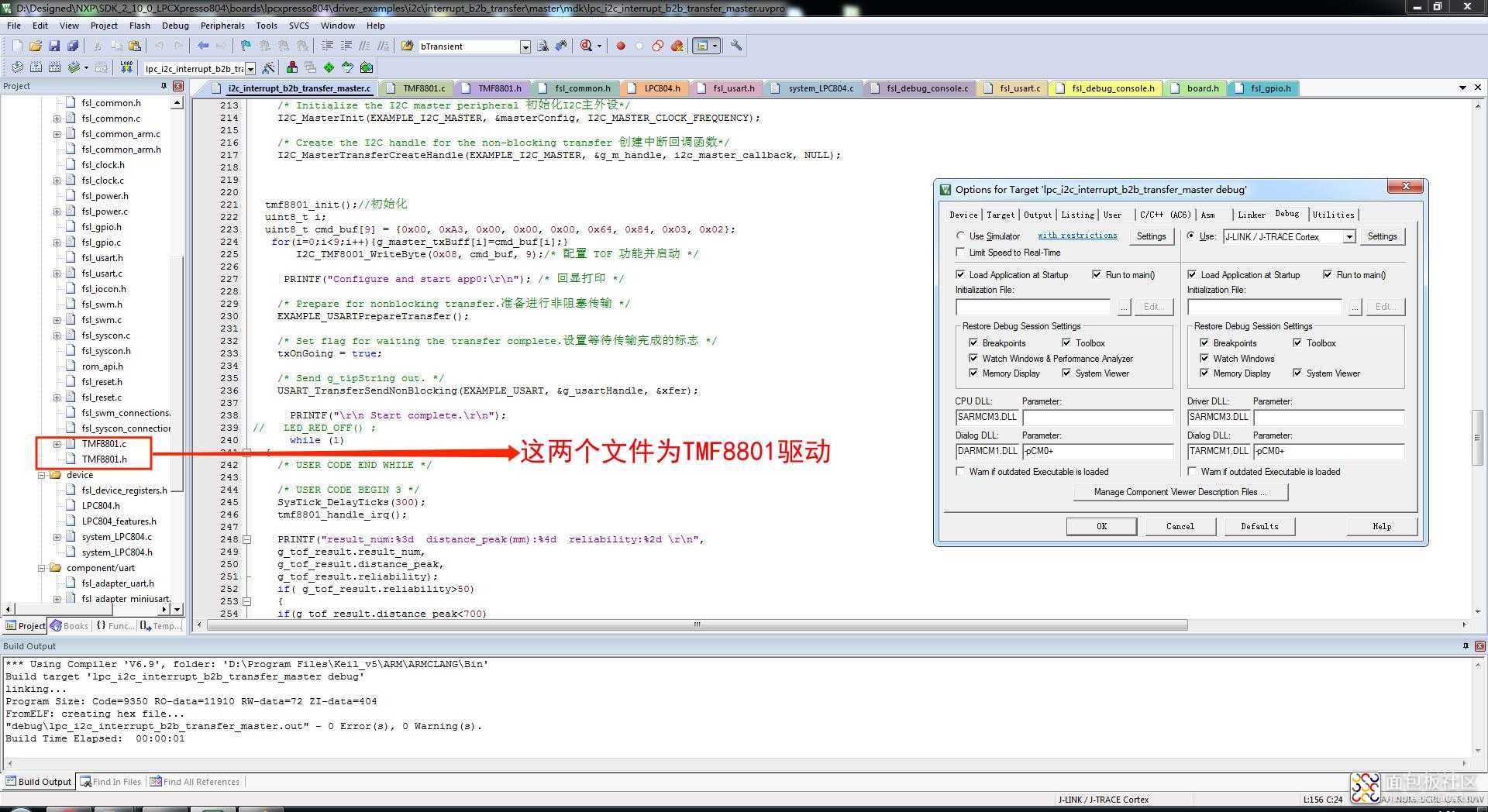Select the Use Simulator radio button
The image size is (1488, 812).
(x=960, y=236)
